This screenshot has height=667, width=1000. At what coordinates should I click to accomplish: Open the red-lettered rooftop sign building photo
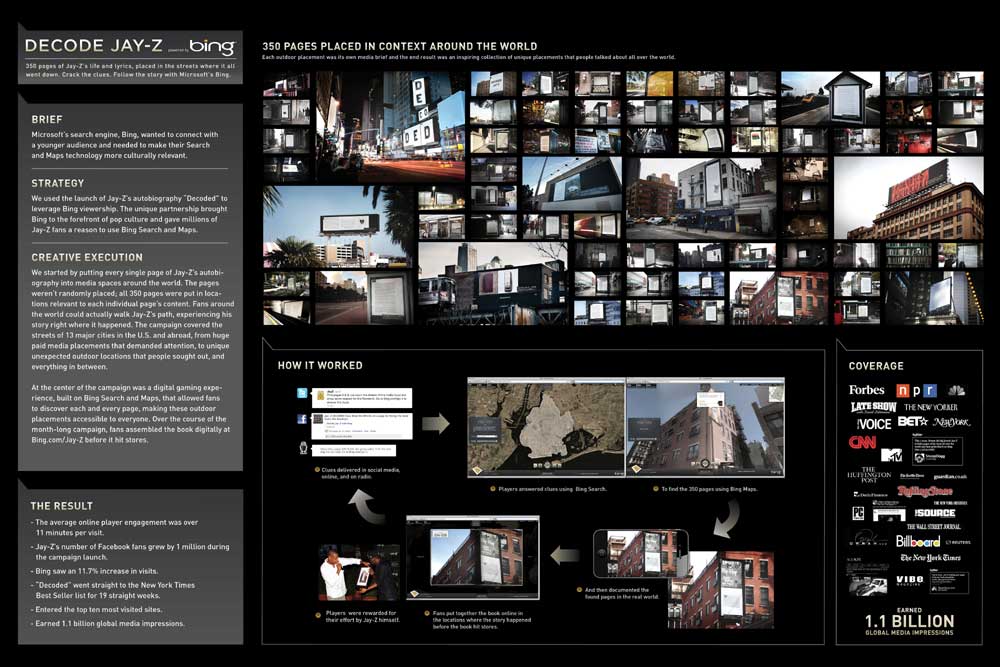click(x=908, y=198)
